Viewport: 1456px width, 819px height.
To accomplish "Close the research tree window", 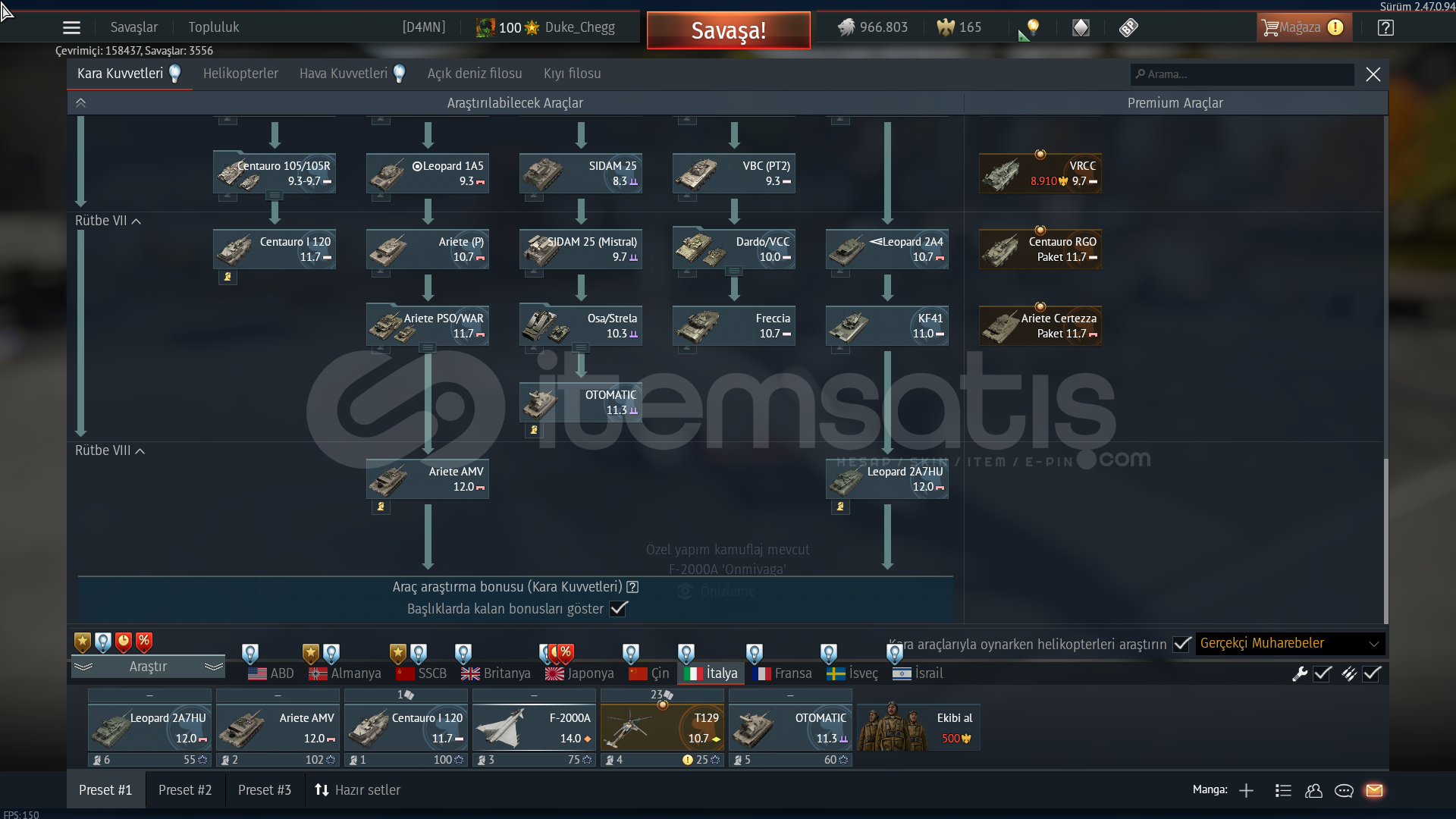I will (1373, 74).
